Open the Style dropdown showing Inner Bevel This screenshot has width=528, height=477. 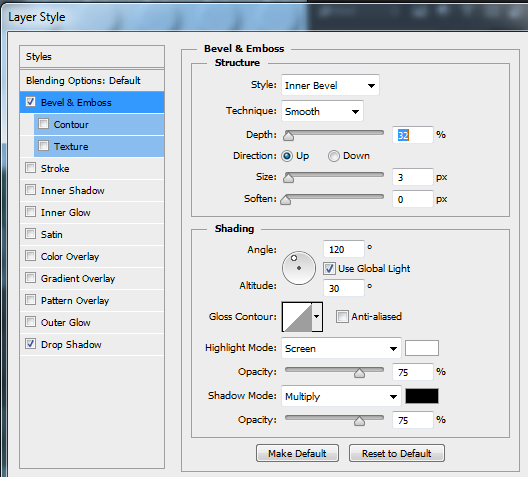(330, 85)
